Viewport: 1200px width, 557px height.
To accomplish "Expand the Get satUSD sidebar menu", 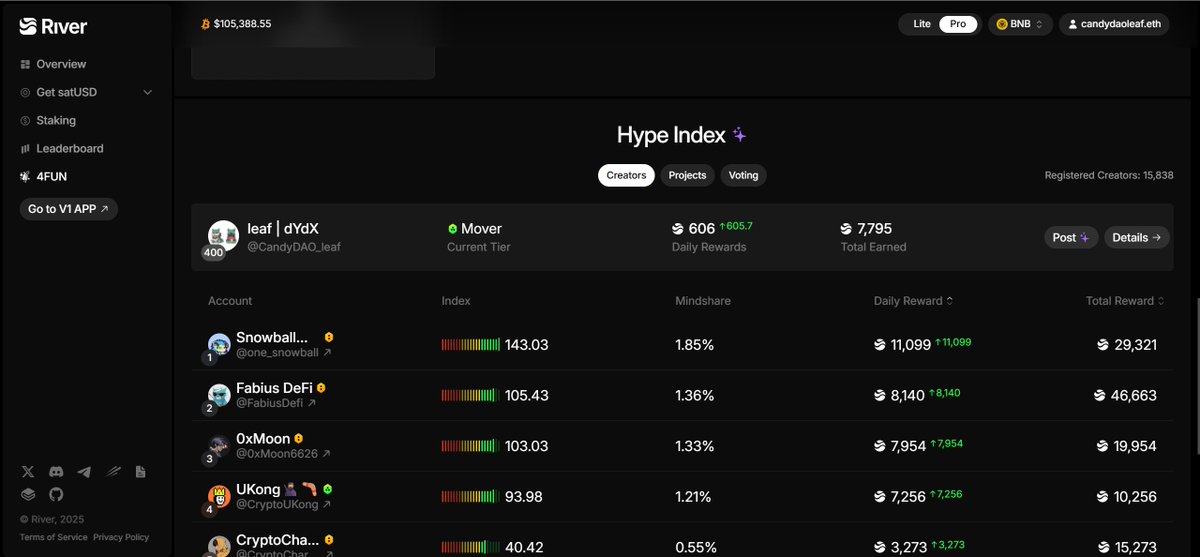I will point(87,92).
